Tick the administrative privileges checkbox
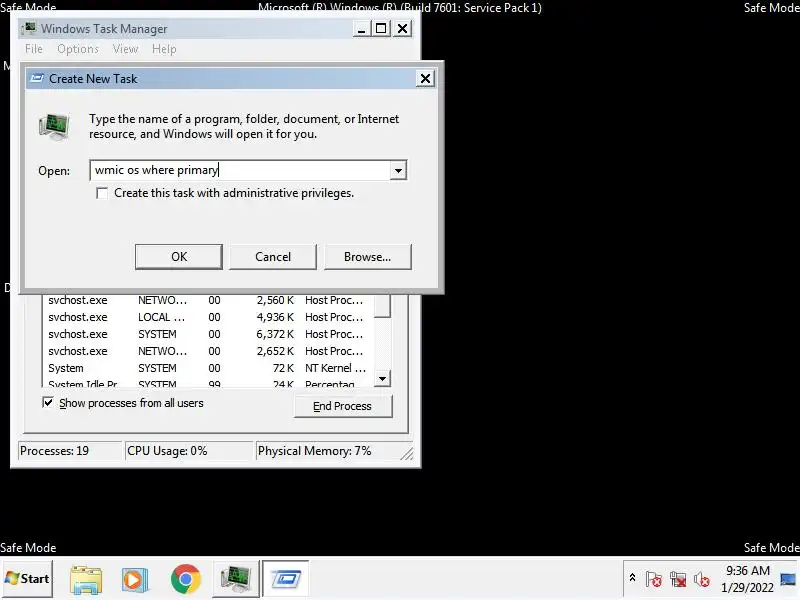Viewport: 800px width, 600px height. [x=102, y=193]
